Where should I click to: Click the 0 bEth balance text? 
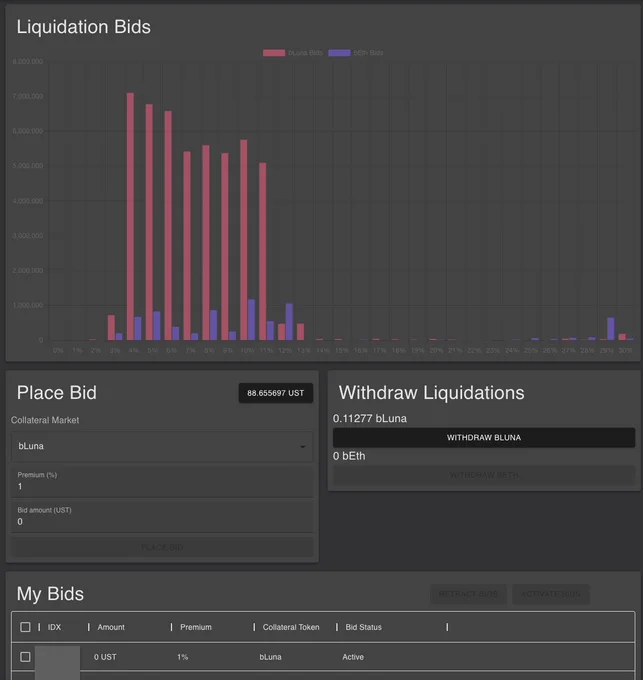[349, 456]
